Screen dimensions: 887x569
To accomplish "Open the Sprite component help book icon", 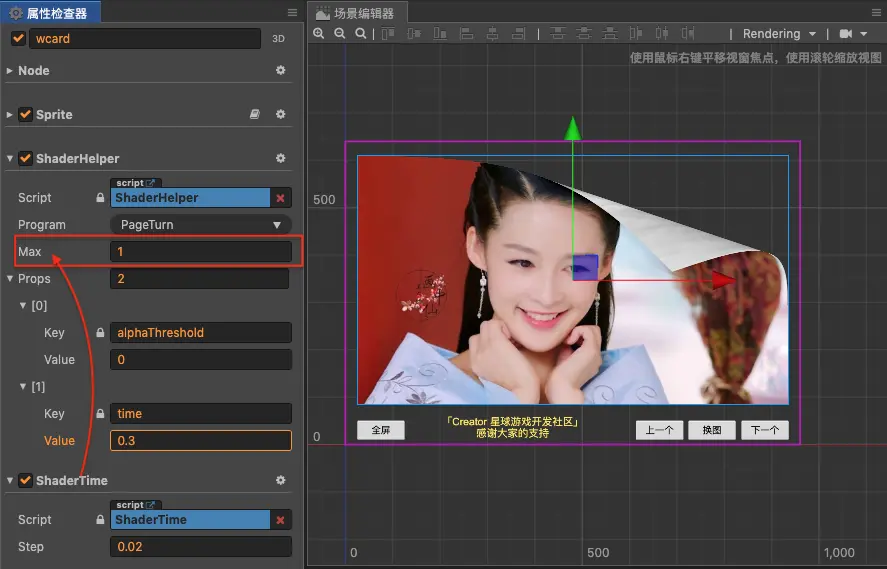I will [255, 115].
